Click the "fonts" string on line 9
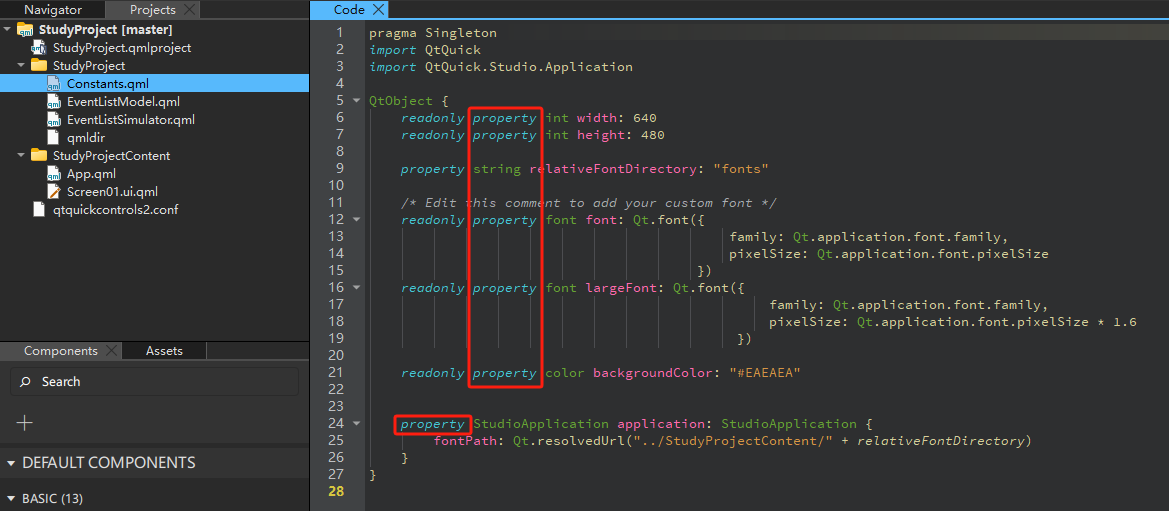 click(x=741, y=169)
